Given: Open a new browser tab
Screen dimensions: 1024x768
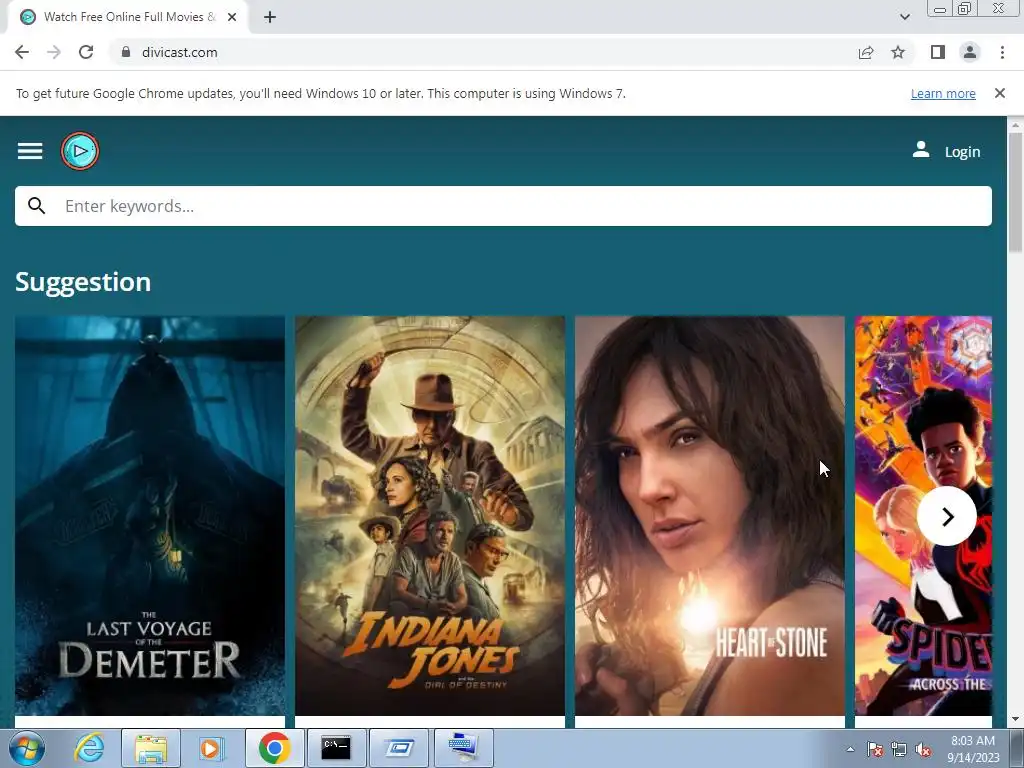Looking at the screenshot, I should pyautogui.click(x=270, y=17).
